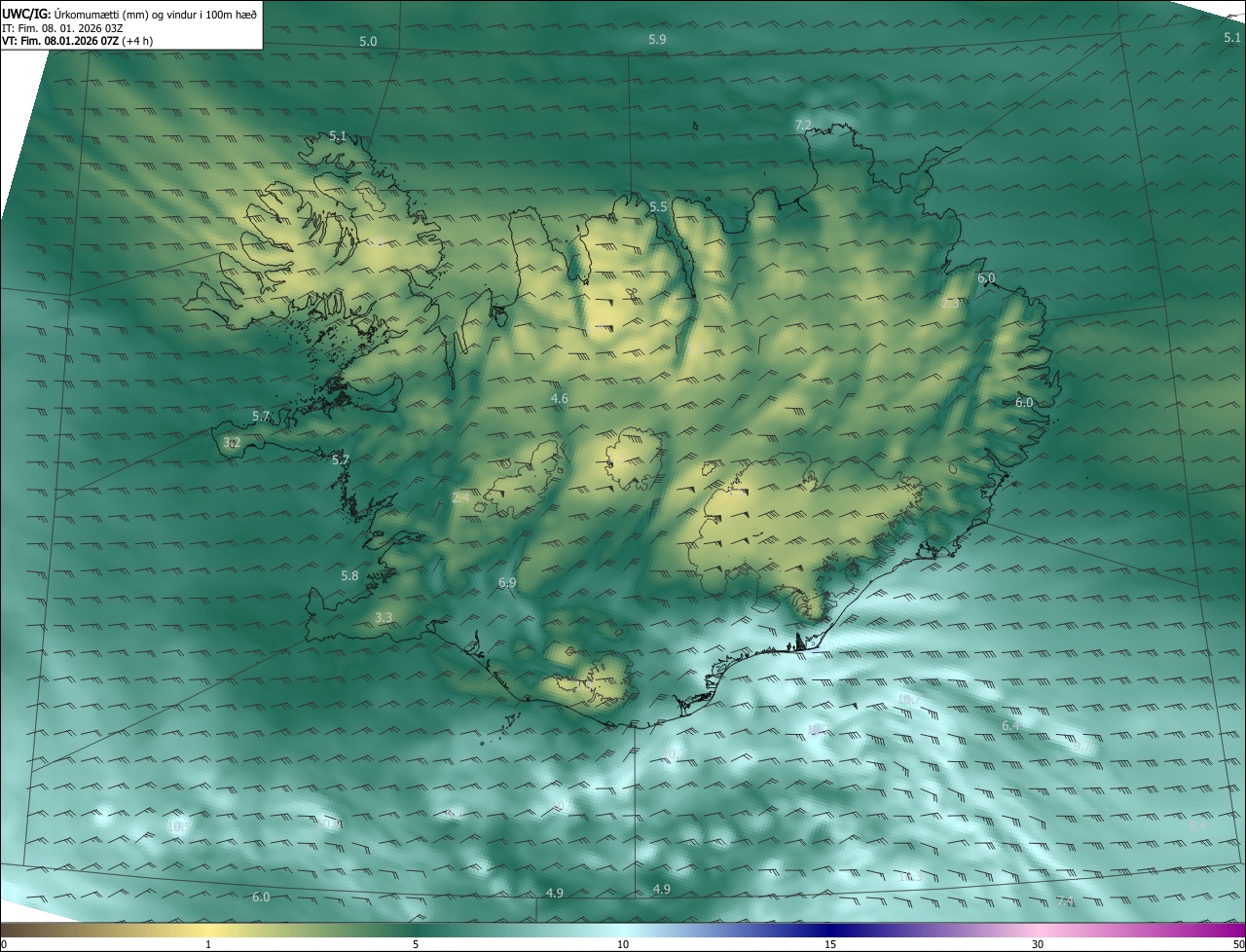This screenshot has width=1246, height=952.
Task: Click the '3.3' value on the southwest peninsula
Action: pos(383,618)
